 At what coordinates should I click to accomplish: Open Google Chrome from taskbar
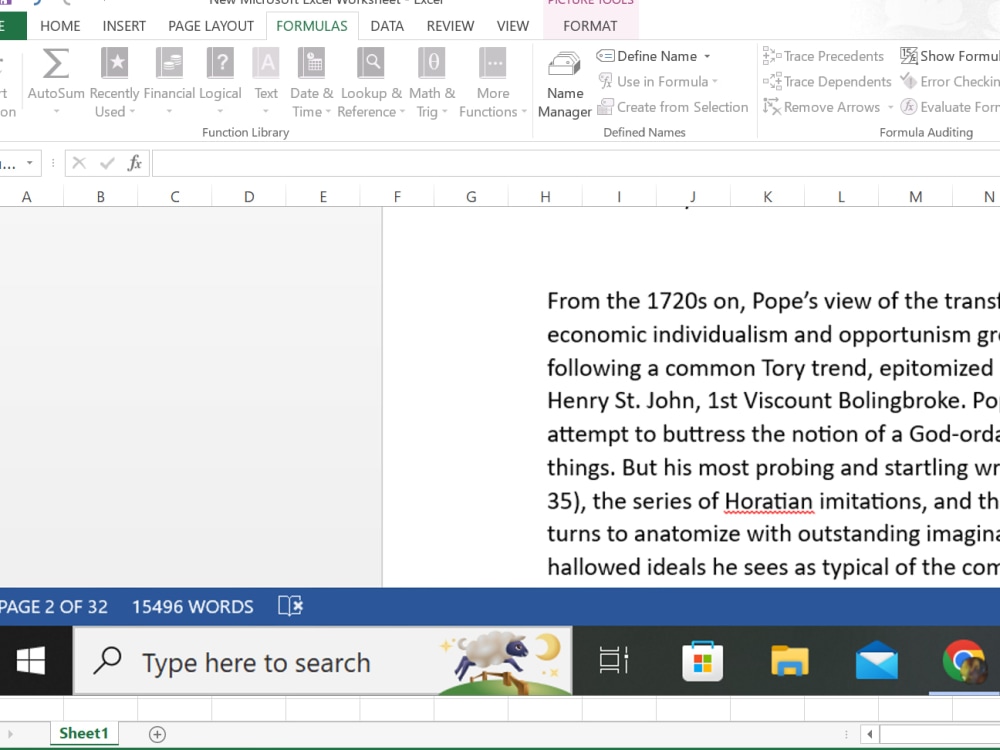(964, 661)
